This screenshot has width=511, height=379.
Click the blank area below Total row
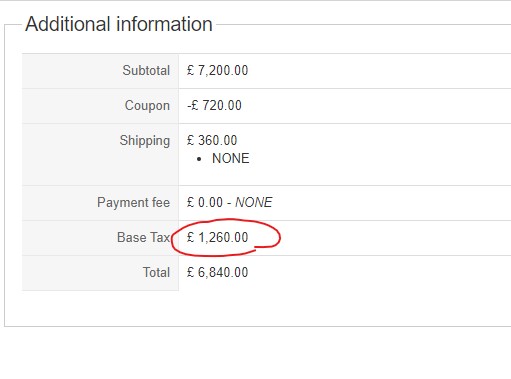[257, 308]
